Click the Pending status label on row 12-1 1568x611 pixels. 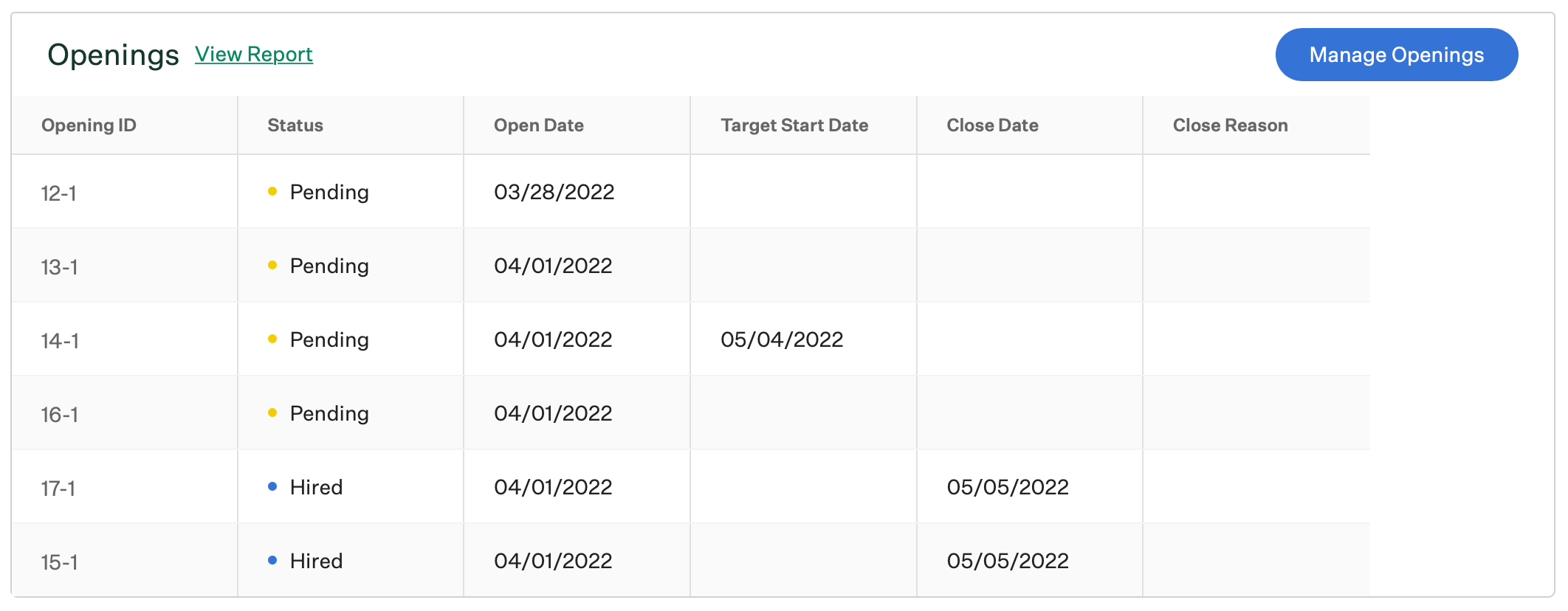[x=329, y=192]
